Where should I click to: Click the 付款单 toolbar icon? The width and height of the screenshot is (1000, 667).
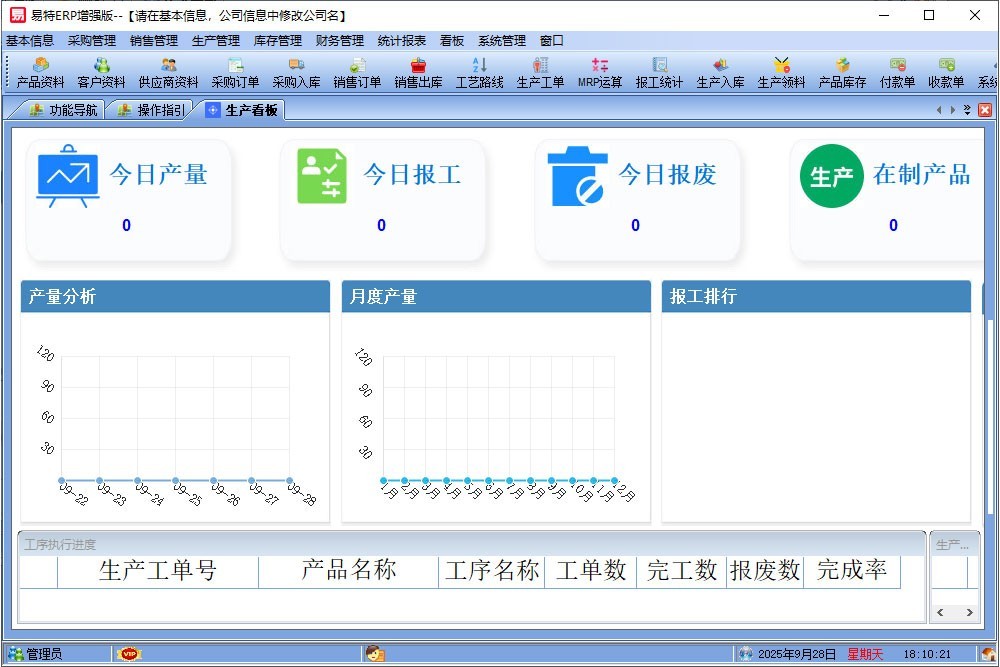click(897, 73)
